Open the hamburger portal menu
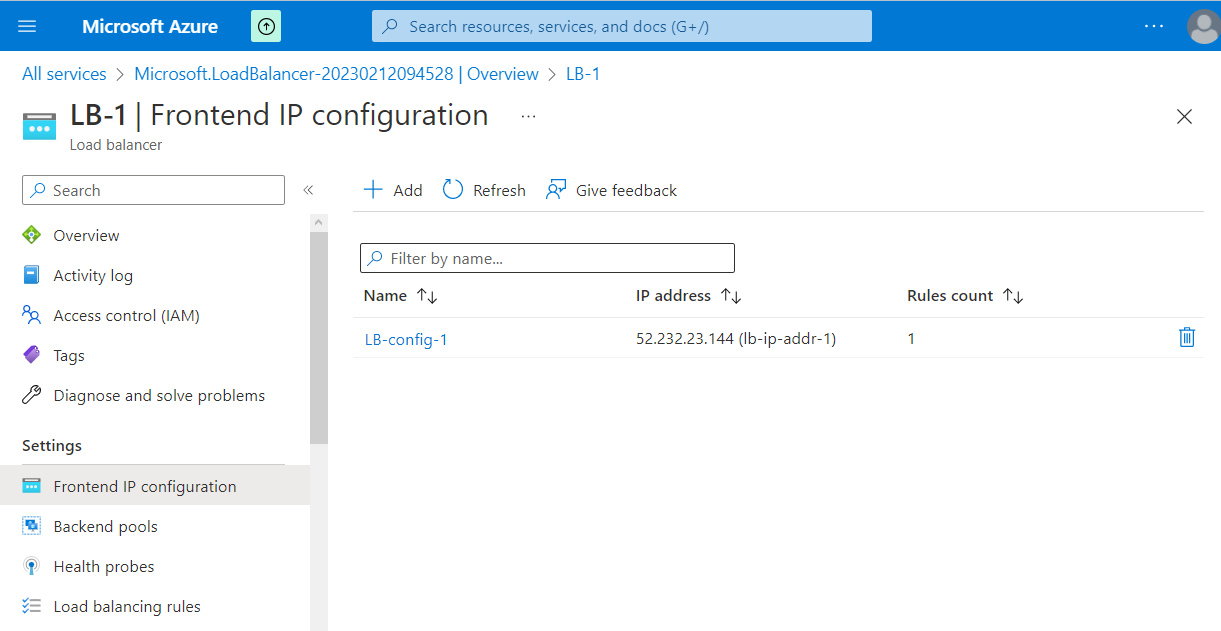The image size is (1221, 631). click(27, 26)
